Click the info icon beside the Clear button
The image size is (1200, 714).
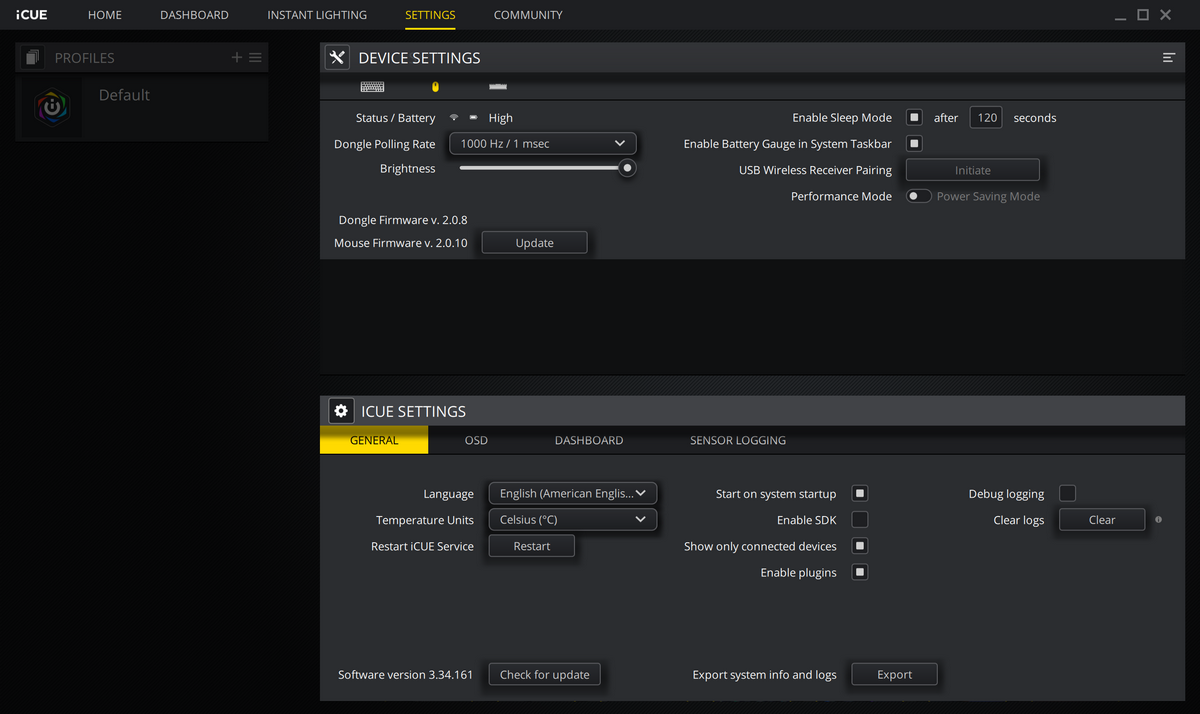pyautogui.click(x=1158, y=520)
